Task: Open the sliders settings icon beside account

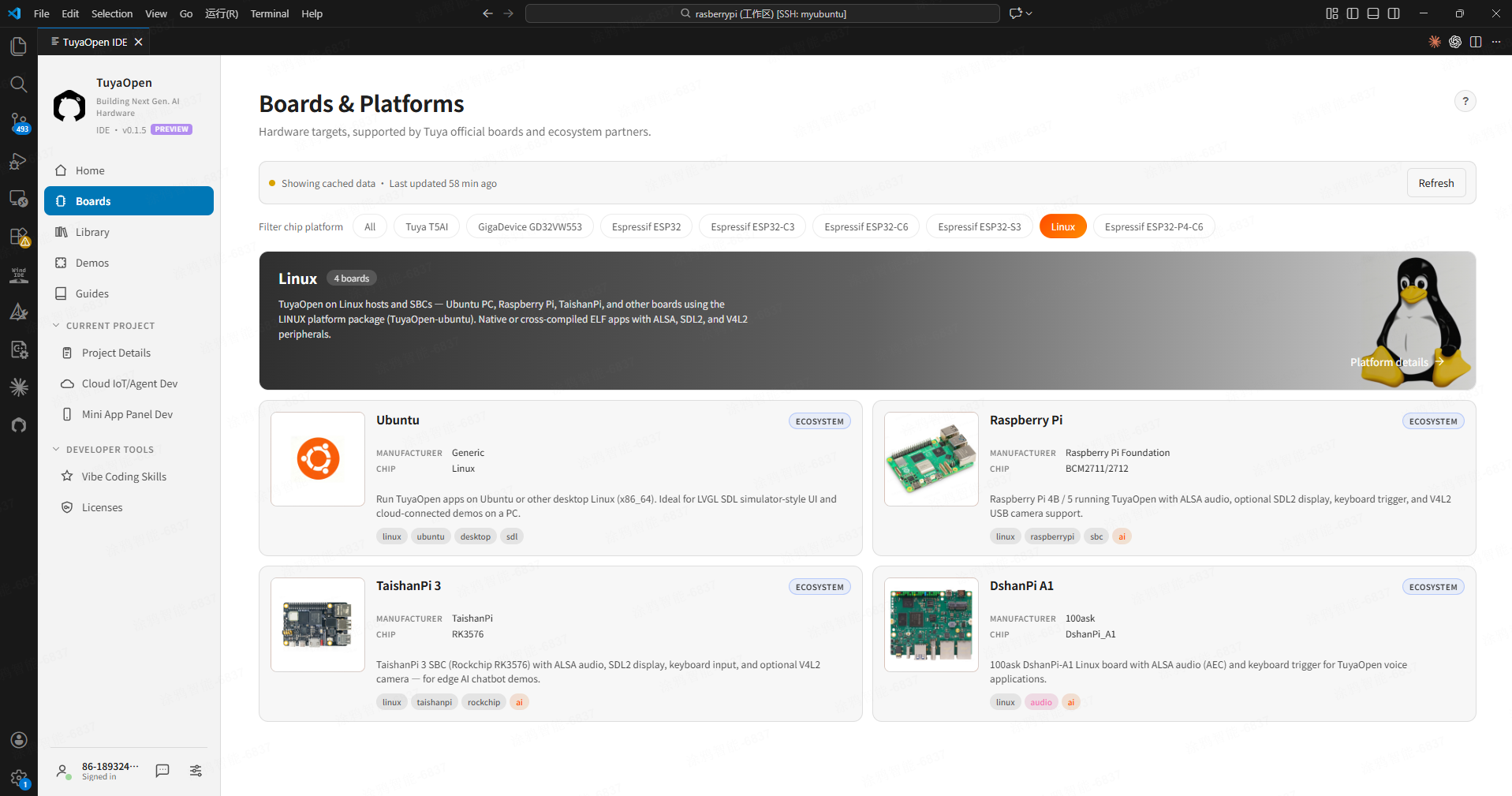Action: (196, 771)
